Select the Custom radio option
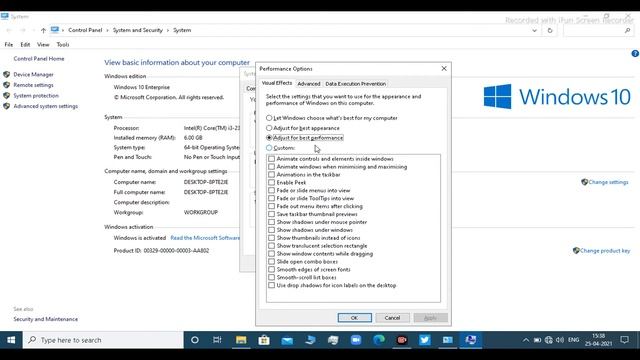This screenshot has height=360, width=640. click(x=269, y=148)
